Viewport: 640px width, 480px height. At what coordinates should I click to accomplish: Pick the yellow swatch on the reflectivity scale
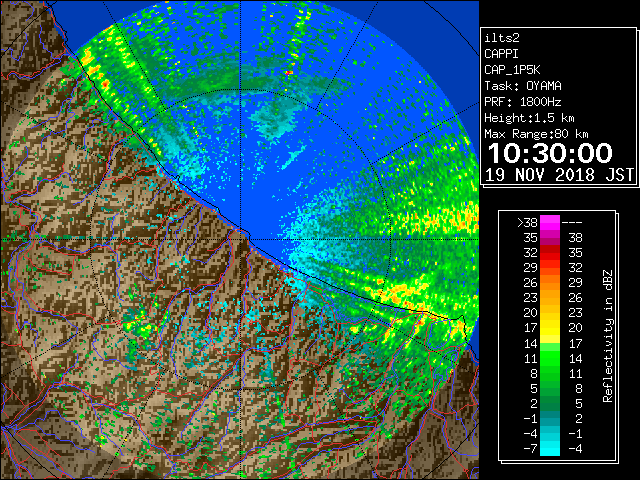tap(550, 328)
